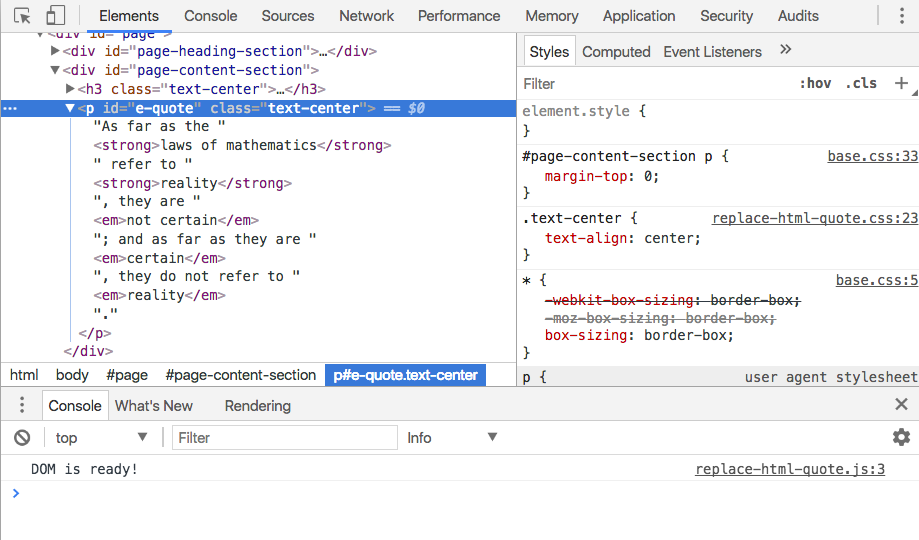Open console settings gear icon

coord(901,437)
